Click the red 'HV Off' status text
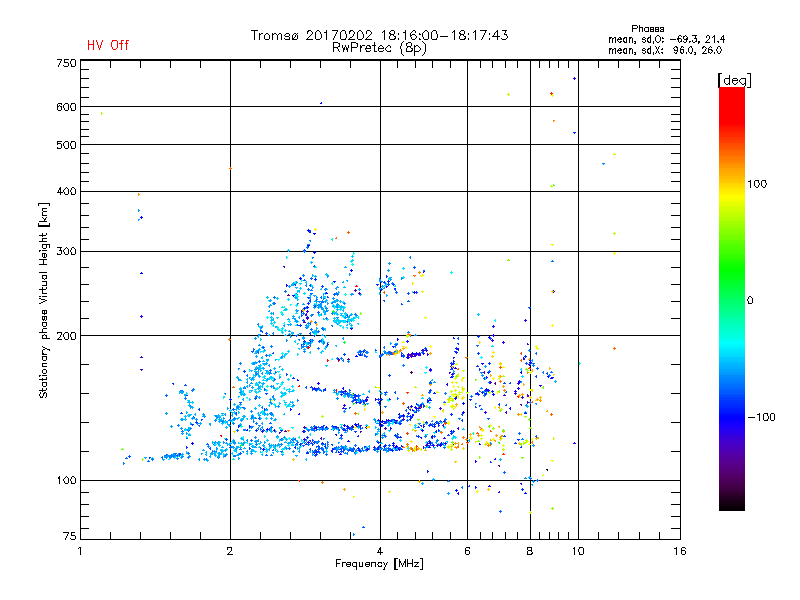The height and width of the screenshot is (600, 800). (108, 45)
